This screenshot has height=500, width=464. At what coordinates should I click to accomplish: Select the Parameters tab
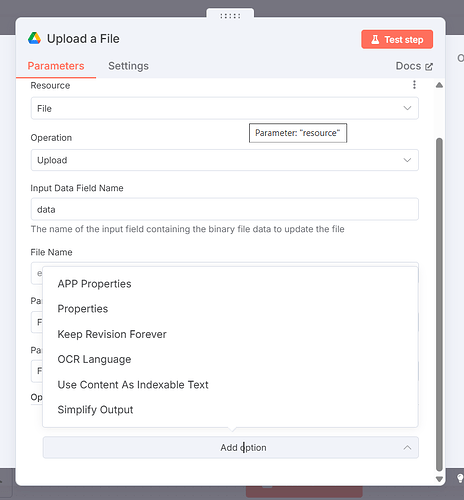coord(56,66)
